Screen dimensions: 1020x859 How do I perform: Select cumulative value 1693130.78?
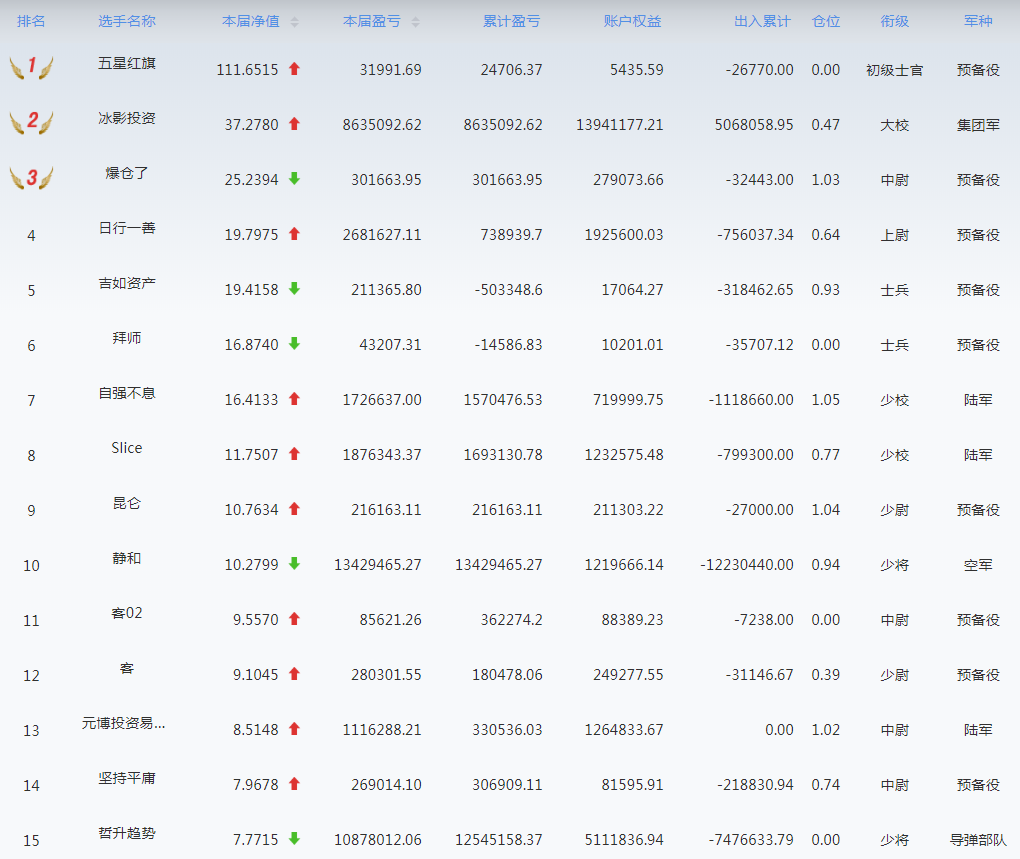[x=503, y=455]
